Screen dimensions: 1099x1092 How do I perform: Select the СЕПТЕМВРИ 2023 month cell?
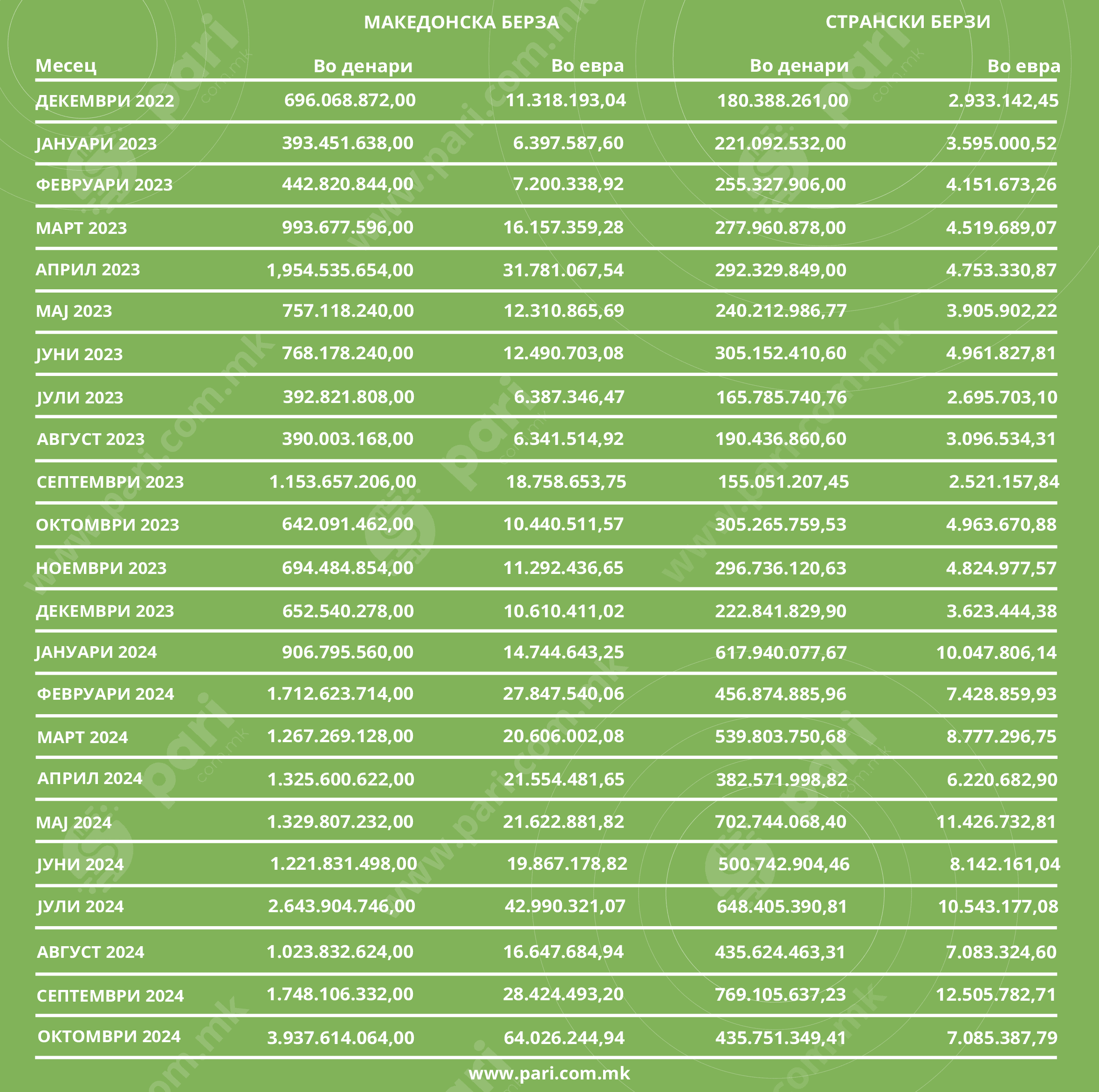(x=110, y=482)
